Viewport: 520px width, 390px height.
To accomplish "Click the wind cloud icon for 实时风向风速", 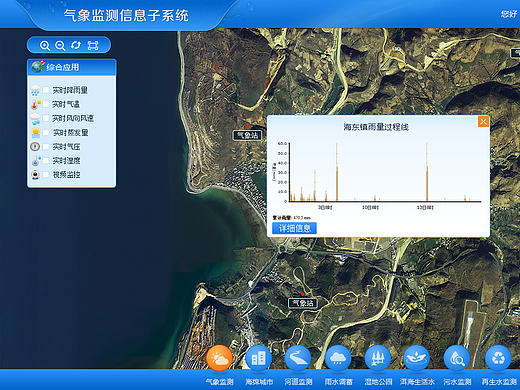I will pos(35,119).
